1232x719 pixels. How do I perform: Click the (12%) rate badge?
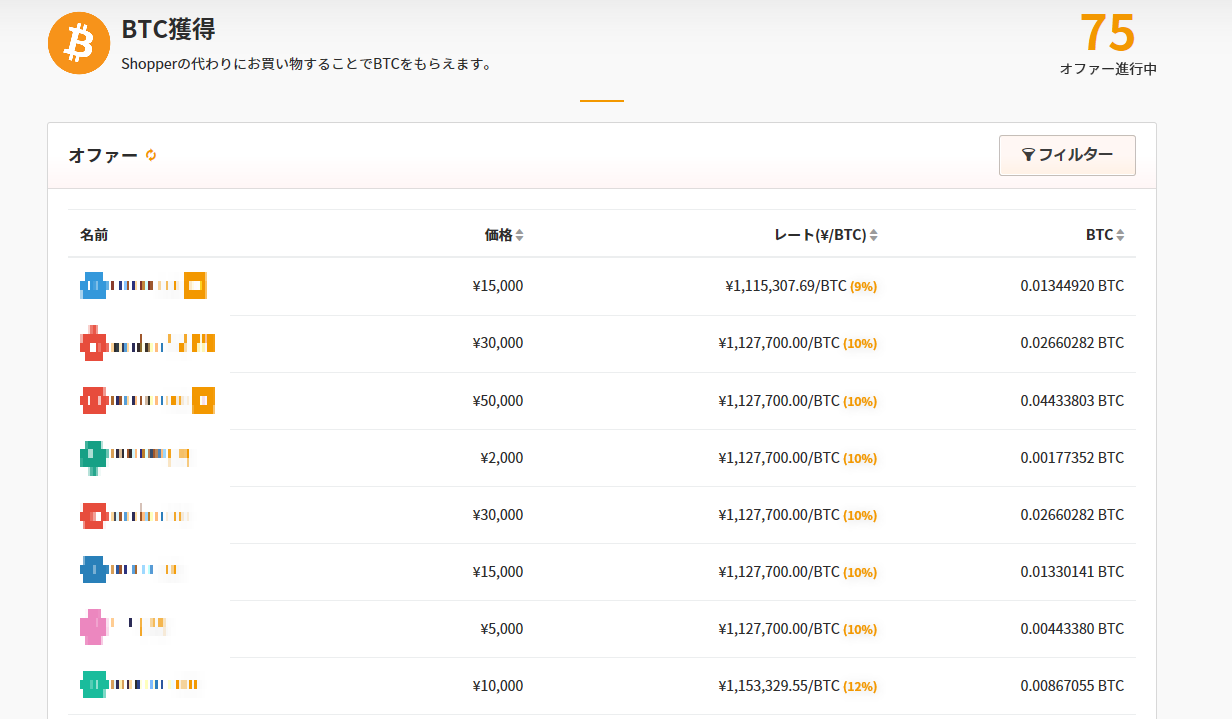click(859, 687)
